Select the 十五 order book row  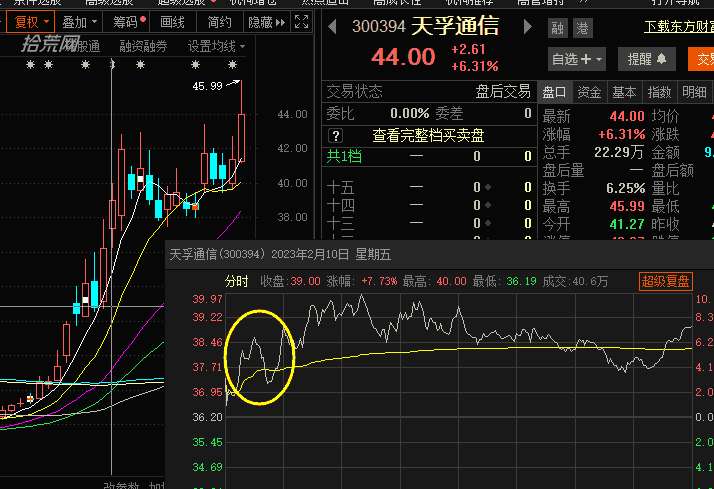point(428,187)
